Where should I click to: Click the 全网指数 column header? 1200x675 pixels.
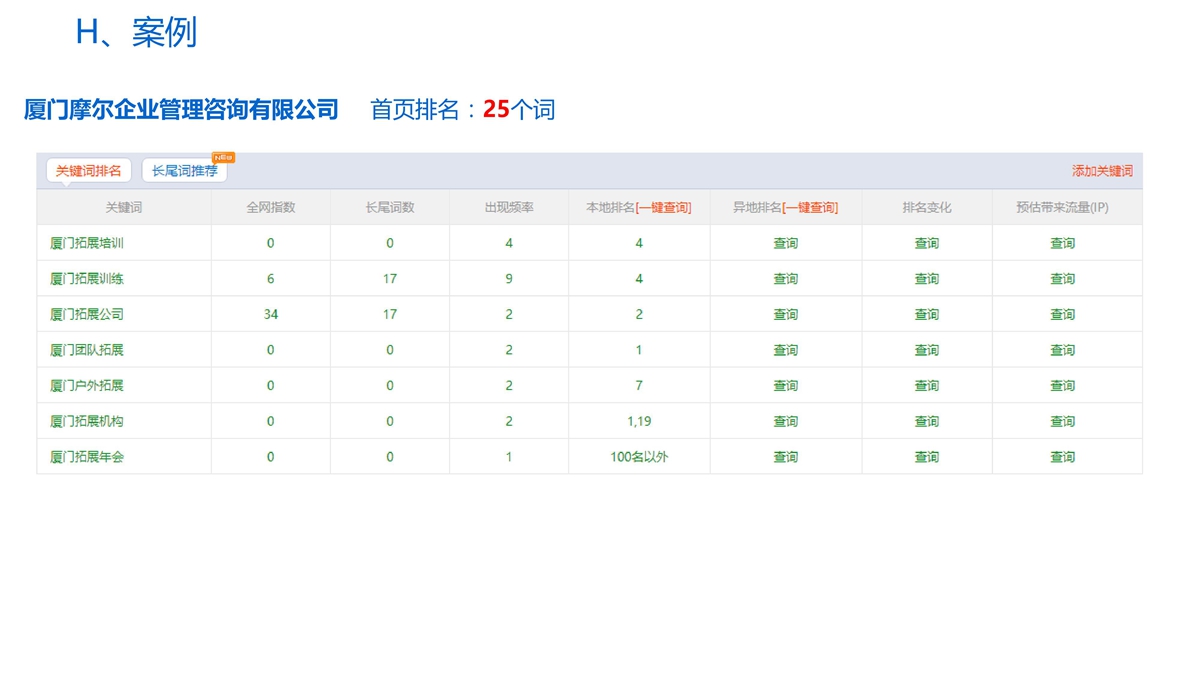(271, 208)
